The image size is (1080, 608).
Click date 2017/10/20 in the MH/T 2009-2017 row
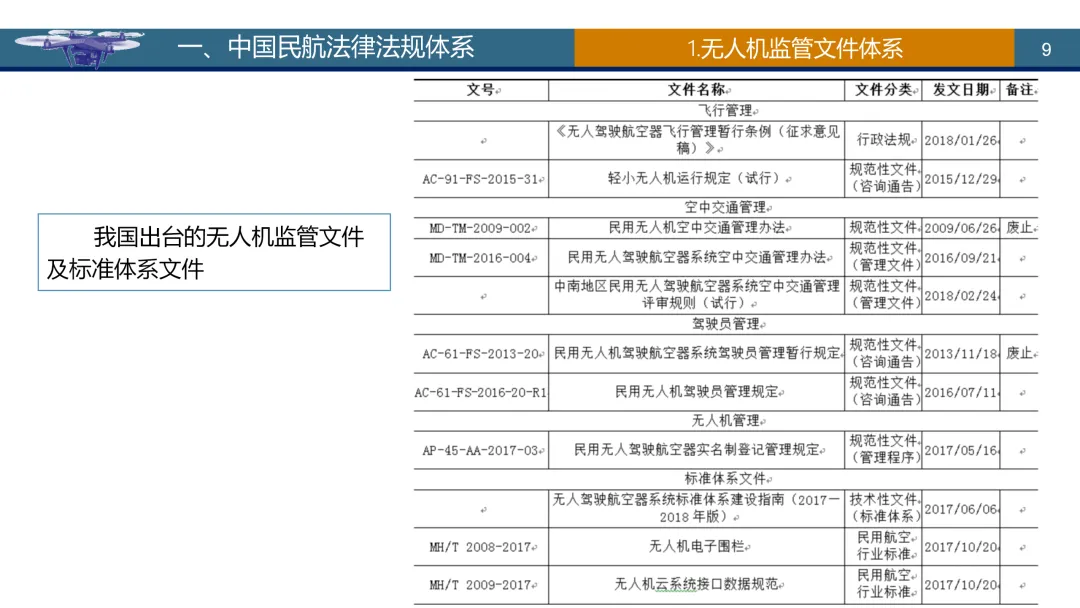(961, 585)
